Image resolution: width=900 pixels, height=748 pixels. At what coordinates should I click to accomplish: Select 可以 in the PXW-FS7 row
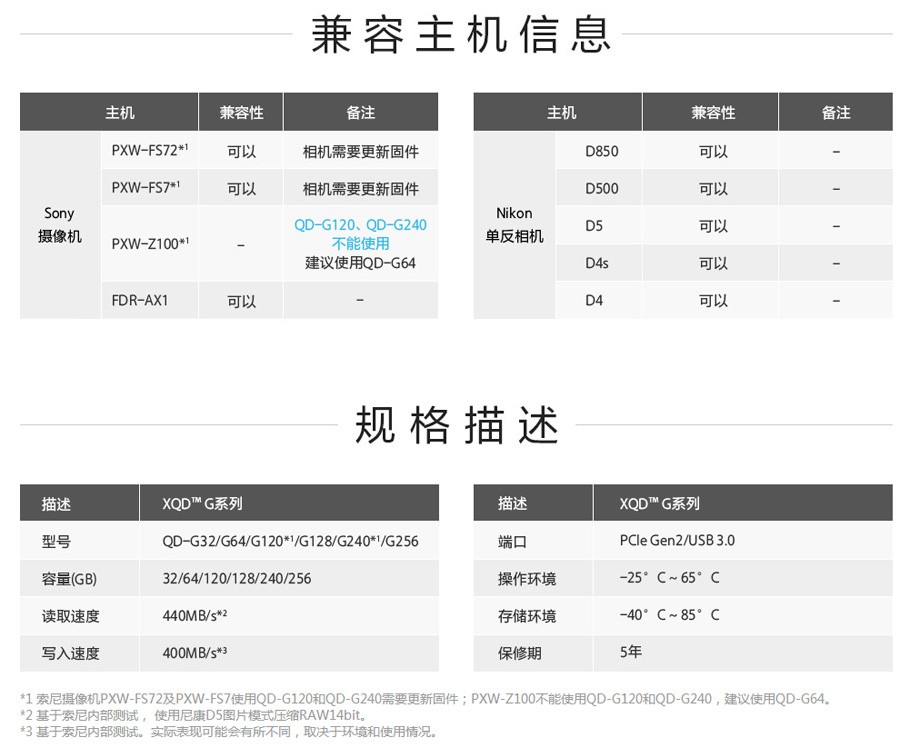pyautogui.click(x=241, y=188)
